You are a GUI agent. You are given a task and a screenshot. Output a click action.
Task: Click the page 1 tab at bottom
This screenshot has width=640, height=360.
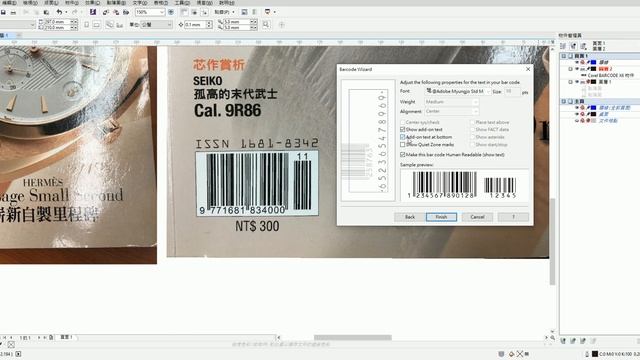pos(67,337)
